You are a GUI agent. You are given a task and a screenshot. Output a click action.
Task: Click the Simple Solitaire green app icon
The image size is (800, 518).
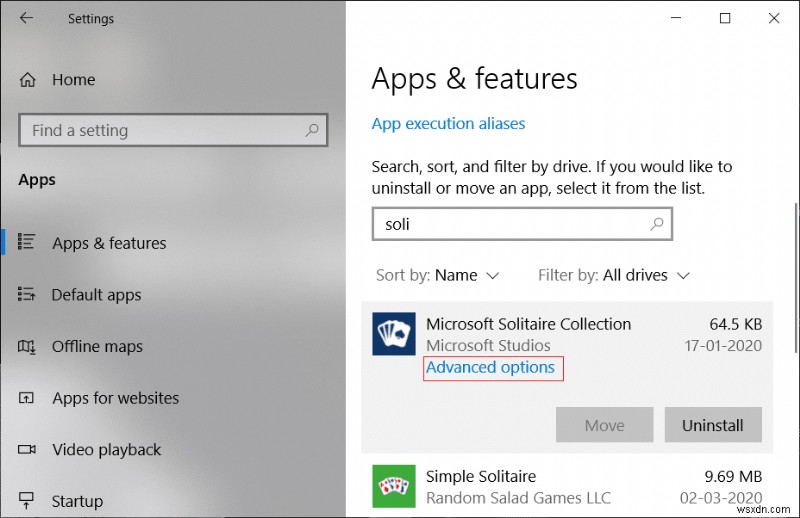[393, 486]
